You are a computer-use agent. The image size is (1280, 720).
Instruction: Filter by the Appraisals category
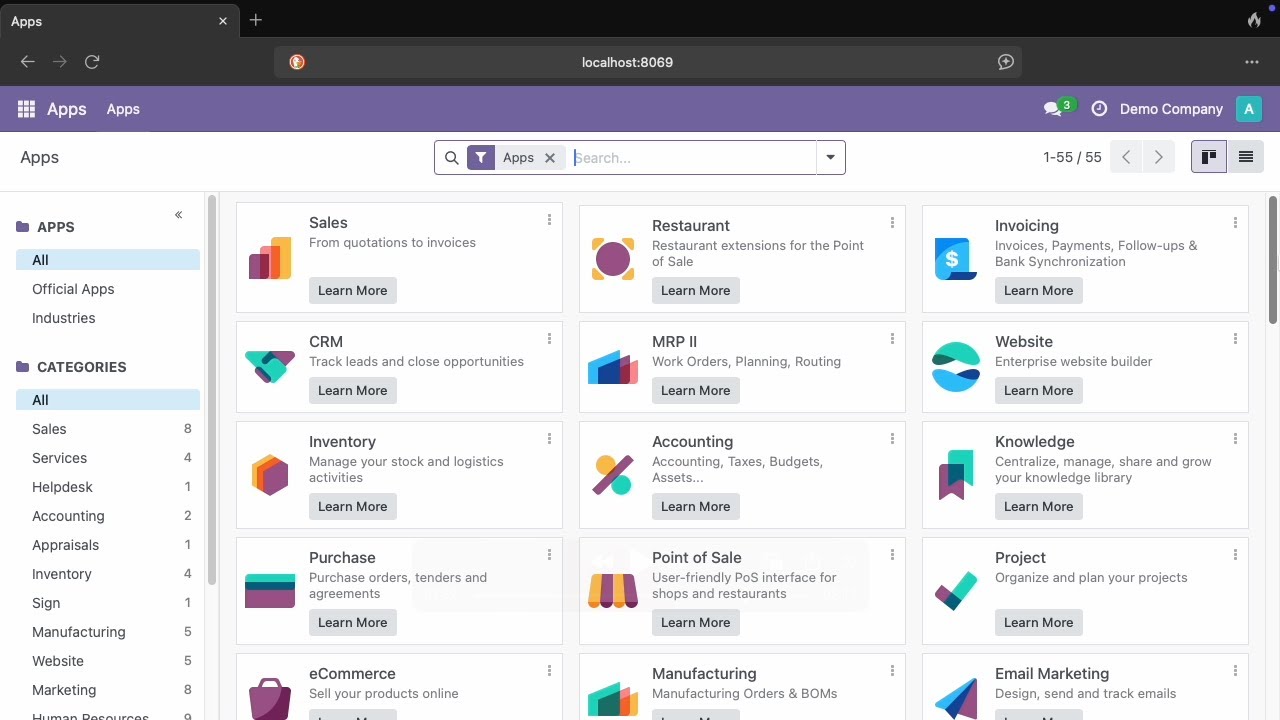[x=108, y=545]
